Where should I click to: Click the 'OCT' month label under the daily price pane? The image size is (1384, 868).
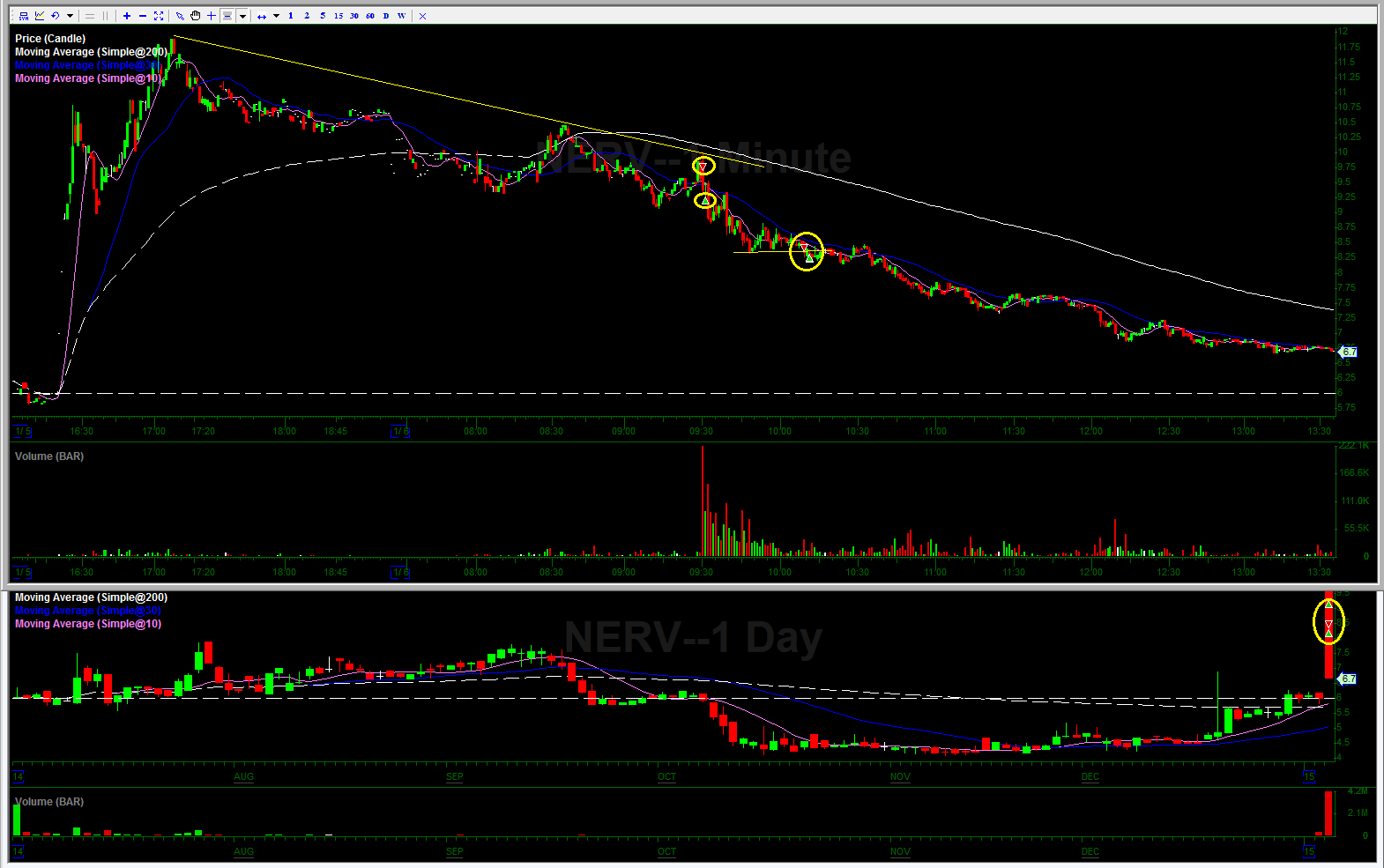click(x=667, y=776)
